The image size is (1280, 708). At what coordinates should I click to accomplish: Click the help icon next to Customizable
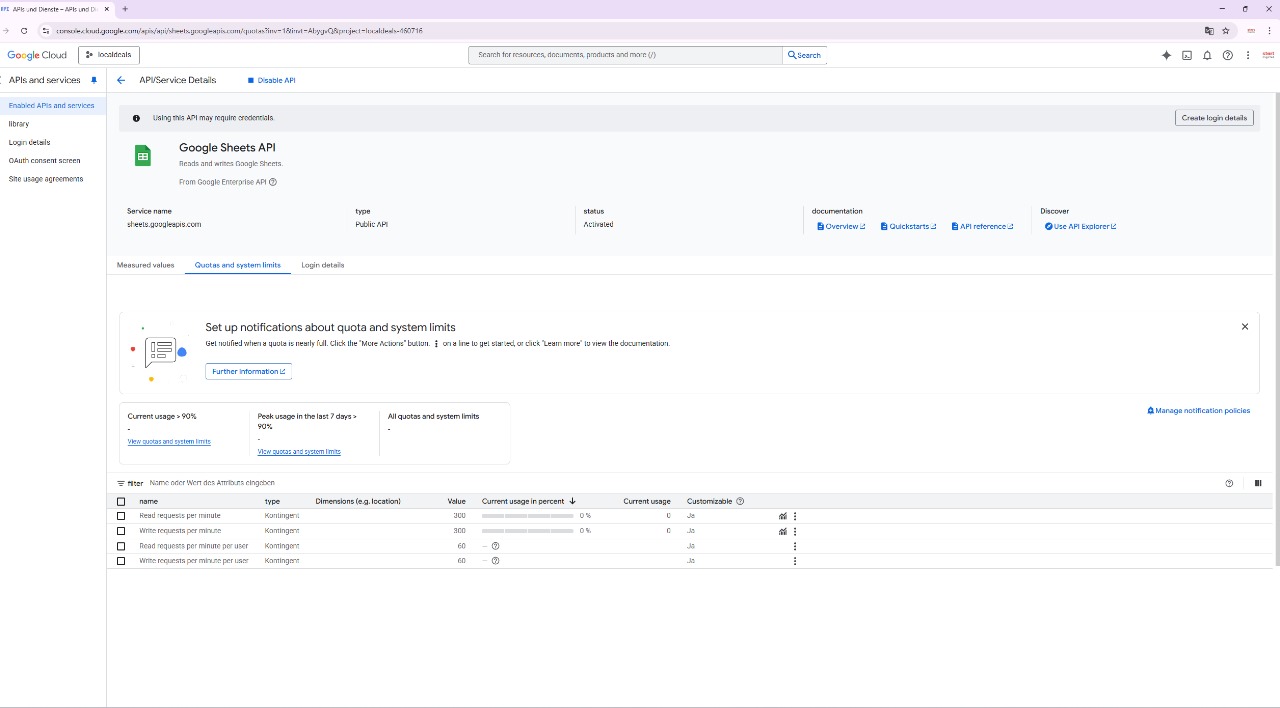pyautogui.click(x=740, y=501)
